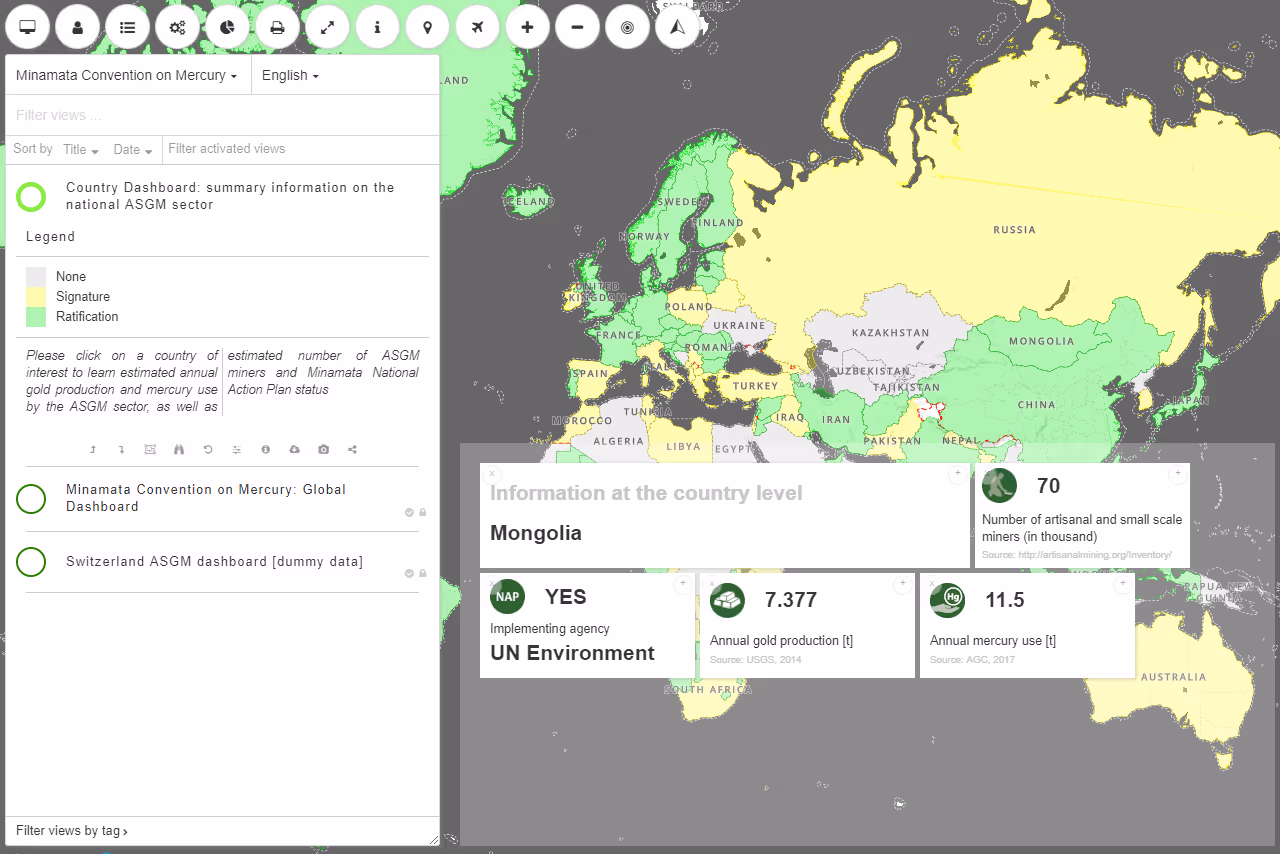Click the info 'i' toolbar button
Viewport: 1280px width, 854px height.
[378, 27]
